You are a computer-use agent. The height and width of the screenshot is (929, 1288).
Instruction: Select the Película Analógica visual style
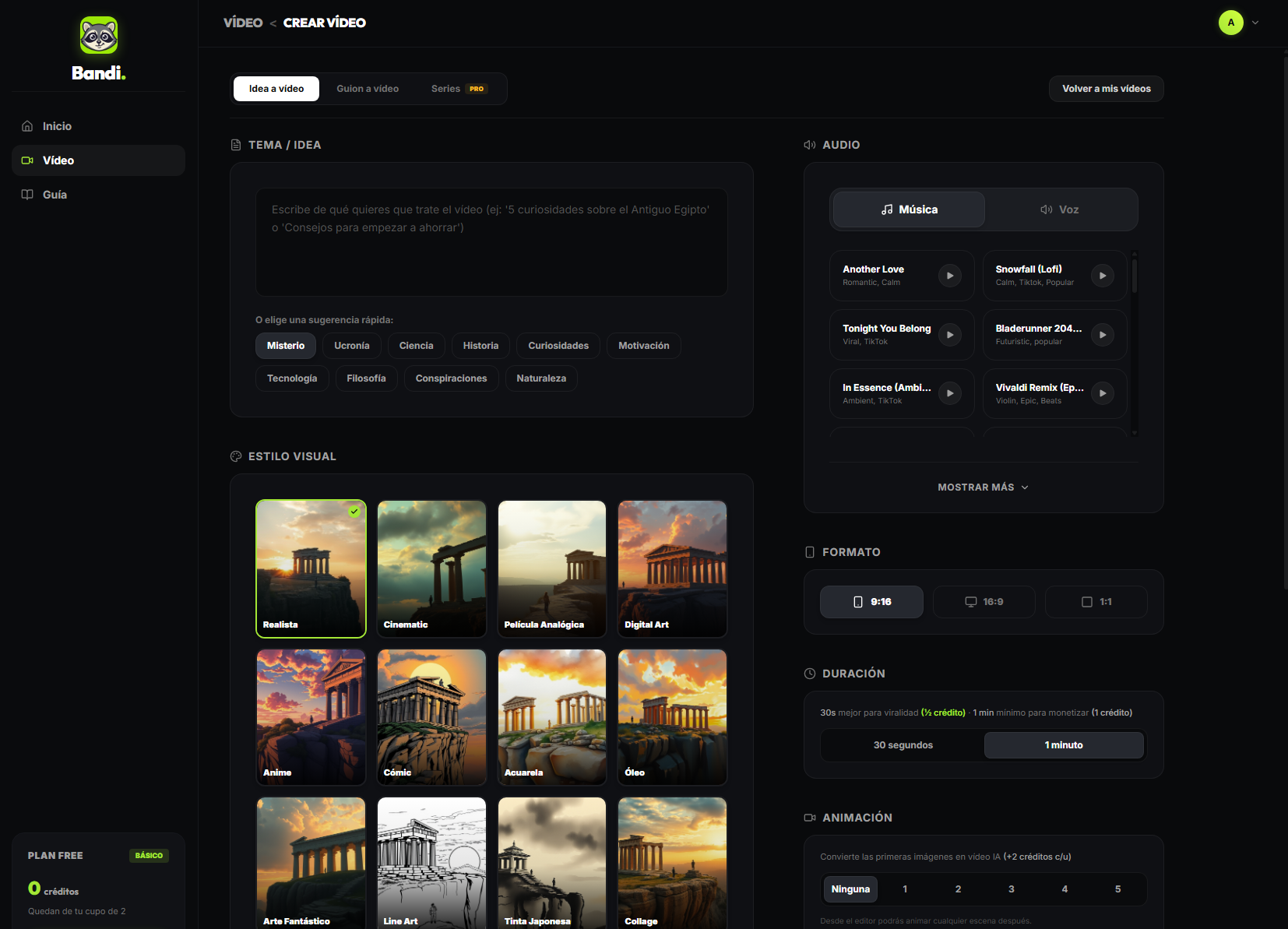[x=552, y=568]
